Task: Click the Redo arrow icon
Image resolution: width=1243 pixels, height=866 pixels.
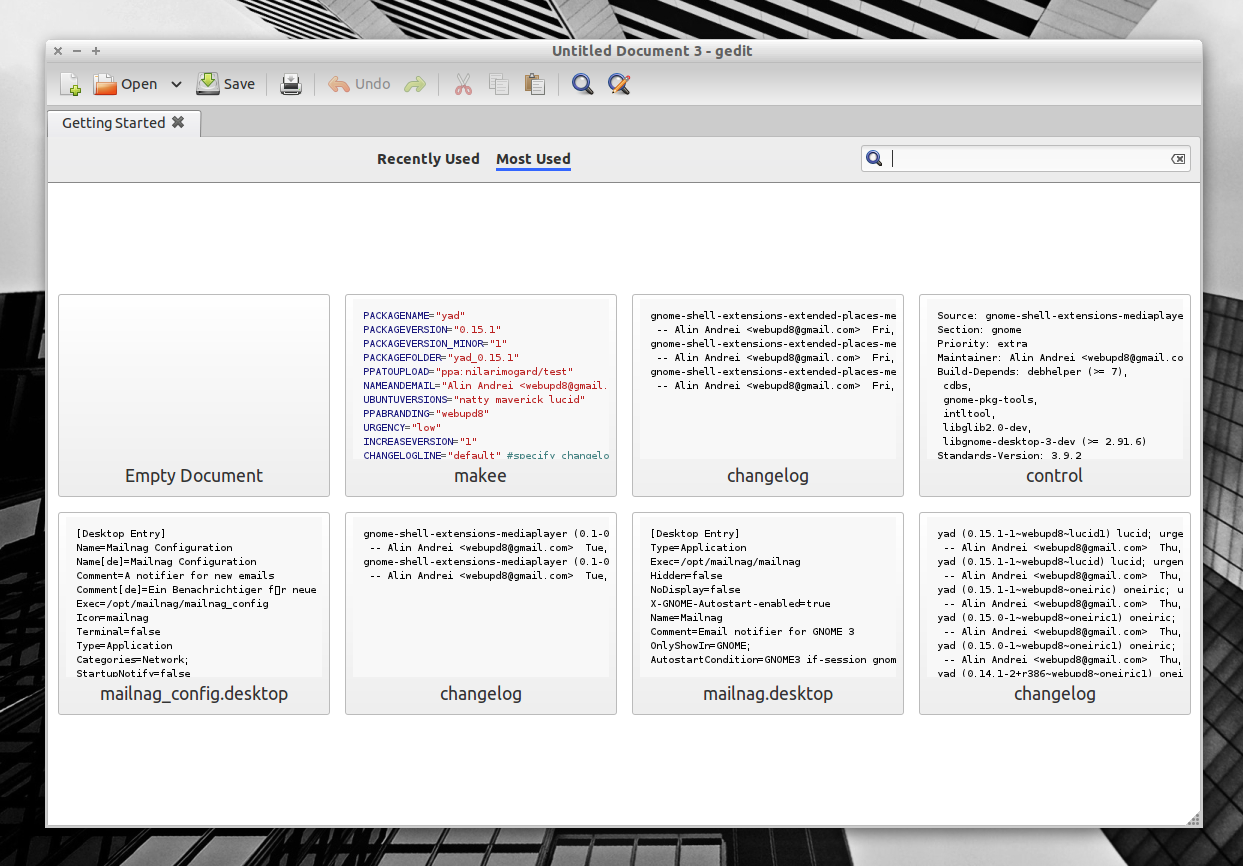Action: point(415,84)
